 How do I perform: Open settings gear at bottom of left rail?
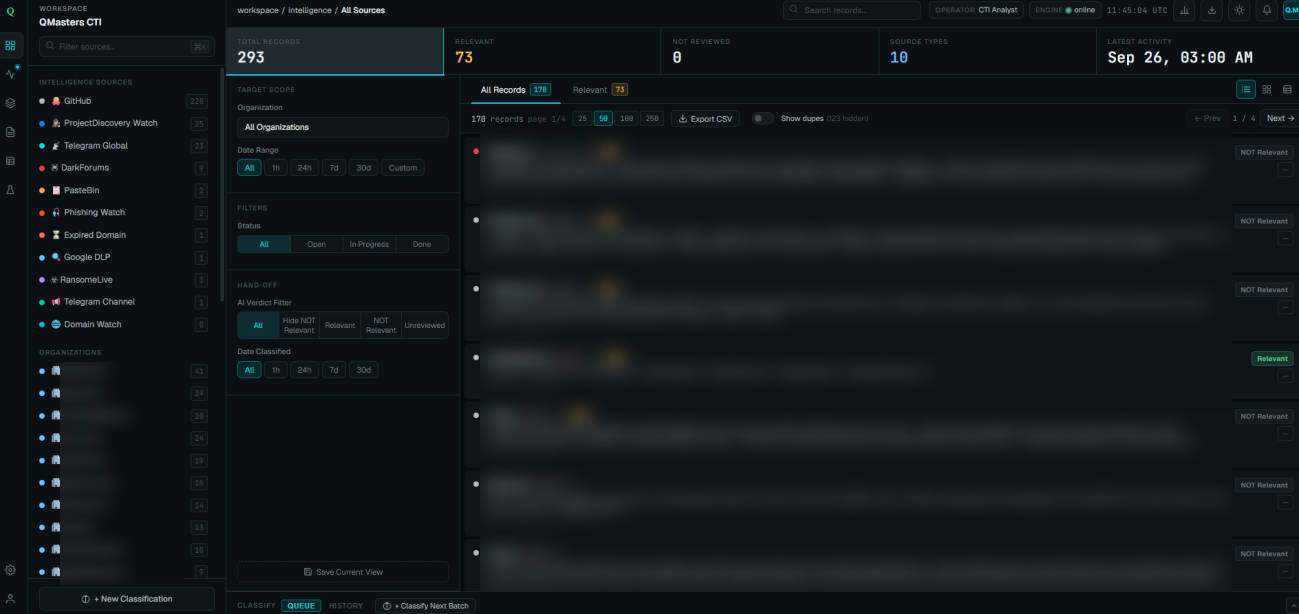pyautogui.click(x=10, y=570)
